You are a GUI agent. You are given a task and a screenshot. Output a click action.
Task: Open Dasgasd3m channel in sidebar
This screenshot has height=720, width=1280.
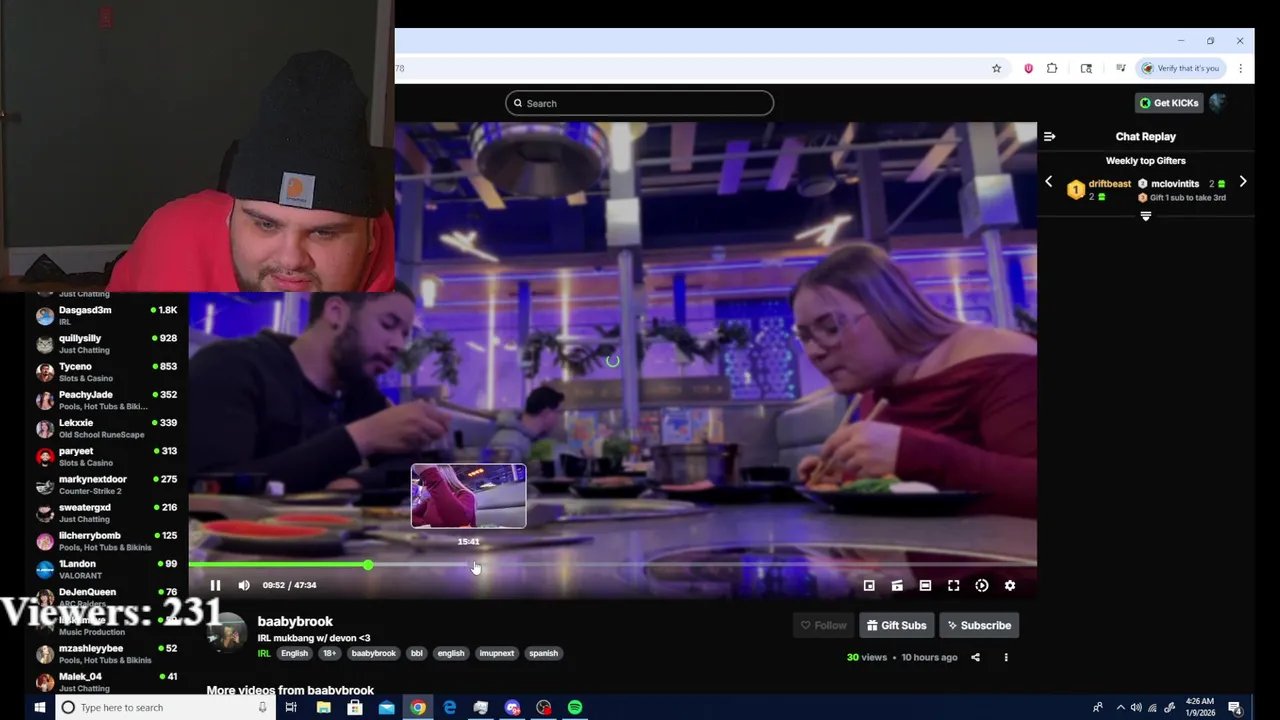click(107, 315)
